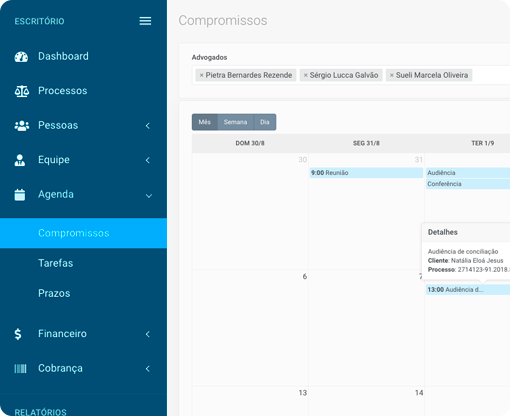The image size is (510, 416).
Task: Click the Agenda calendar icon
Action: click(x=20, y=195)
